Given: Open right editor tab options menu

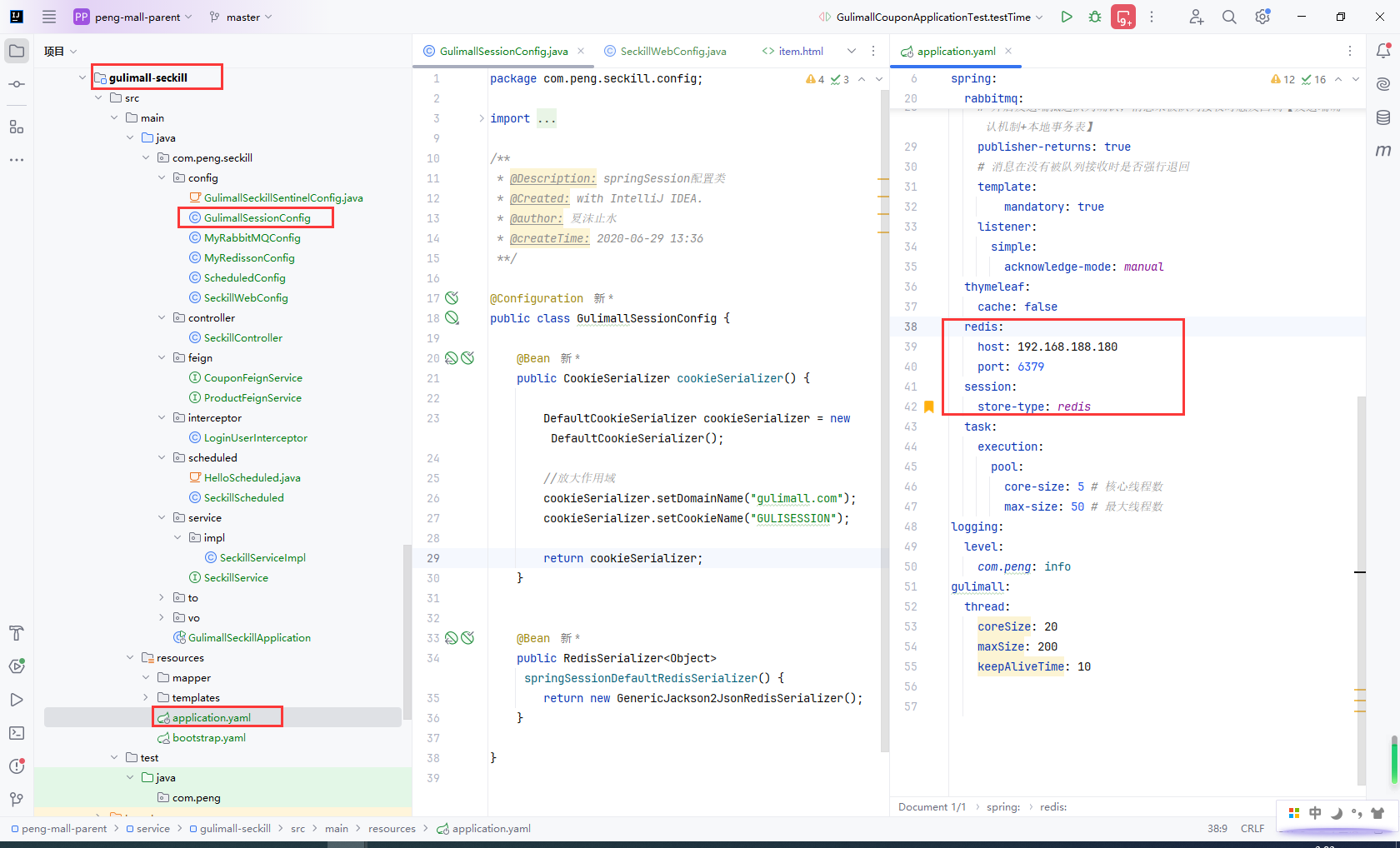Looking at the screenshot, I should coord(1350,51).
